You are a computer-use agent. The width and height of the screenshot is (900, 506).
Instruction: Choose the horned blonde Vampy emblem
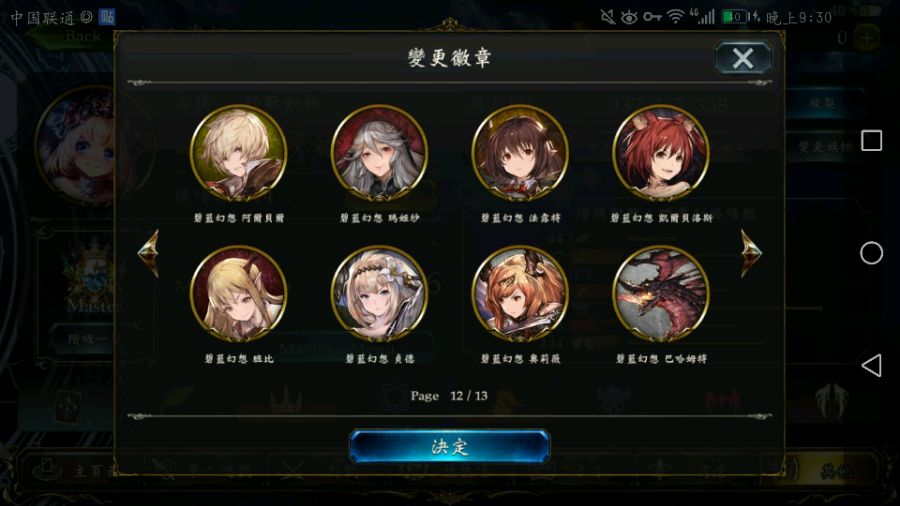click(x=238, y=294)
